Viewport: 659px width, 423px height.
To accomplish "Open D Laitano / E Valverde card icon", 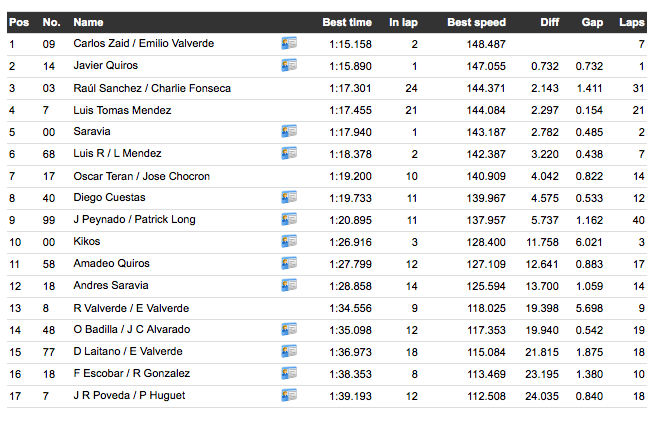I will (289, 352).
